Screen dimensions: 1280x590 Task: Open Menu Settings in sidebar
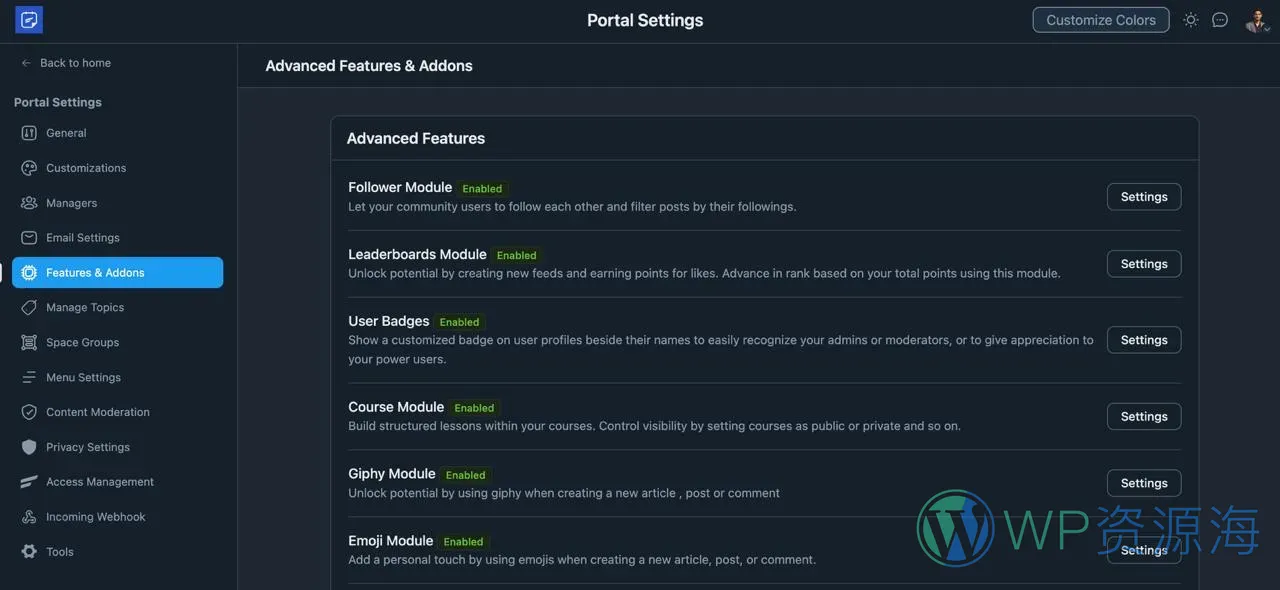(83, 378)
